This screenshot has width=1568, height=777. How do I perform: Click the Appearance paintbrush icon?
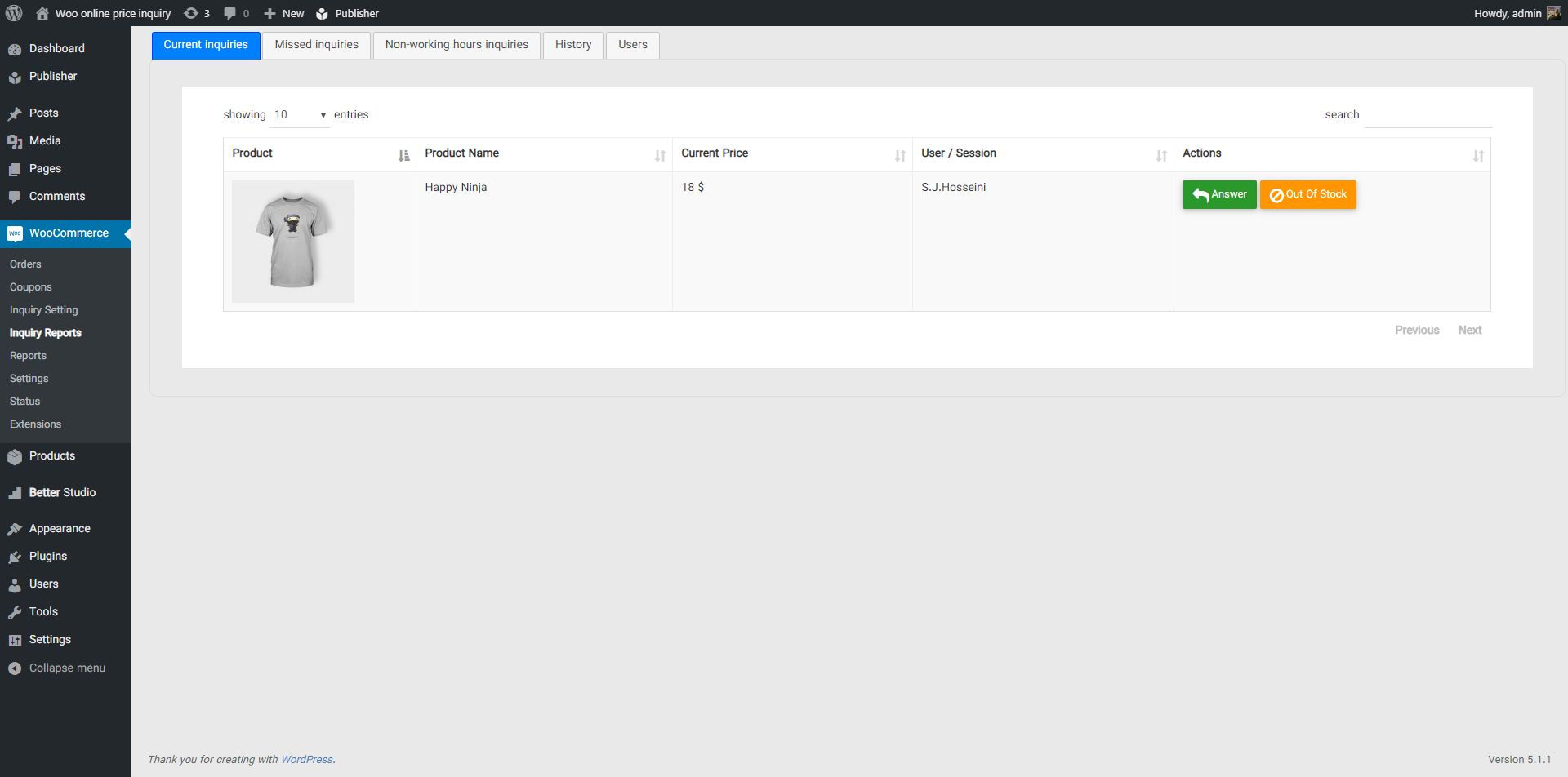coord(15,529)
